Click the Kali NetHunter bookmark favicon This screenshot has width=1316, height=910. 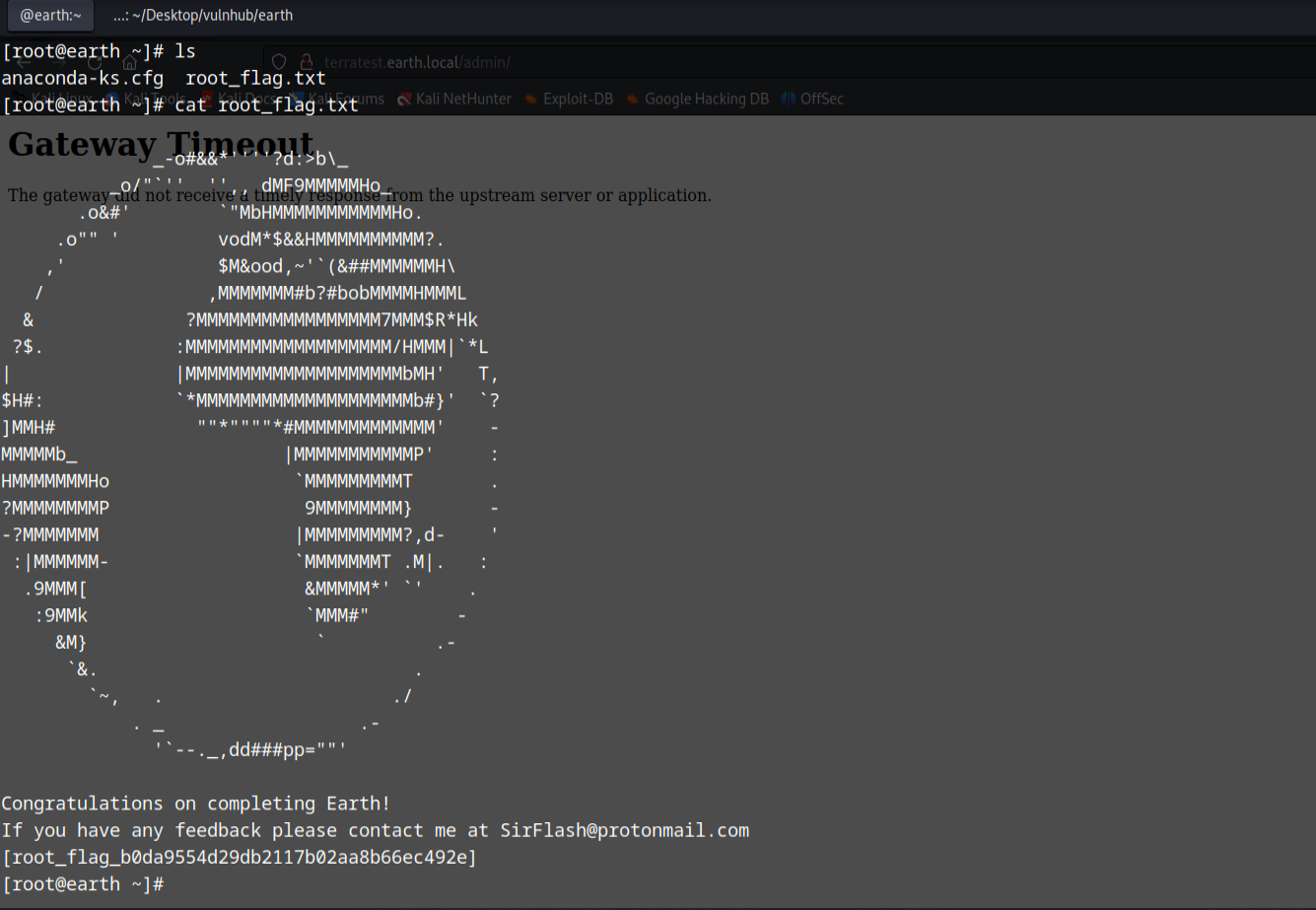click(x=404, y=99)
